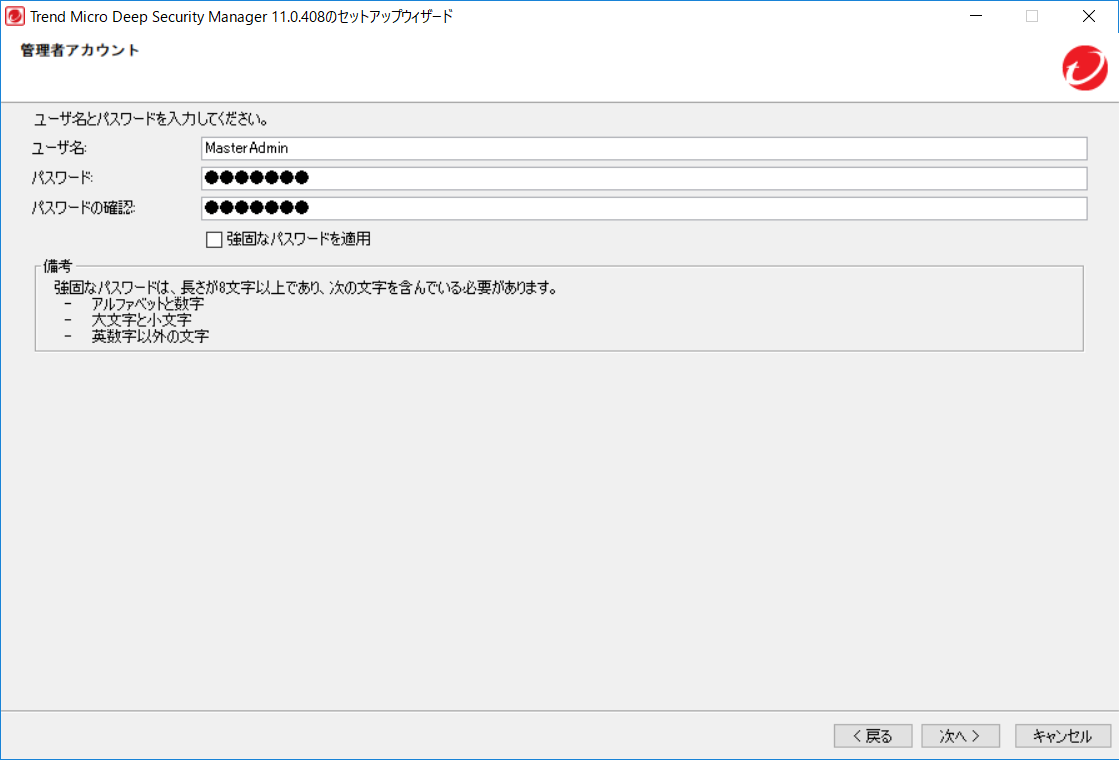Click the 備考 group label

tap(58, 266)
